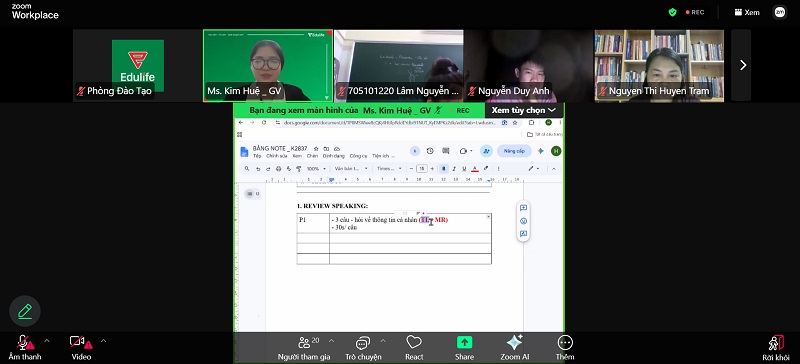The width and height of the screenshot is (800, 364).
Task: Click the green security shield icon
Action: 672,12
